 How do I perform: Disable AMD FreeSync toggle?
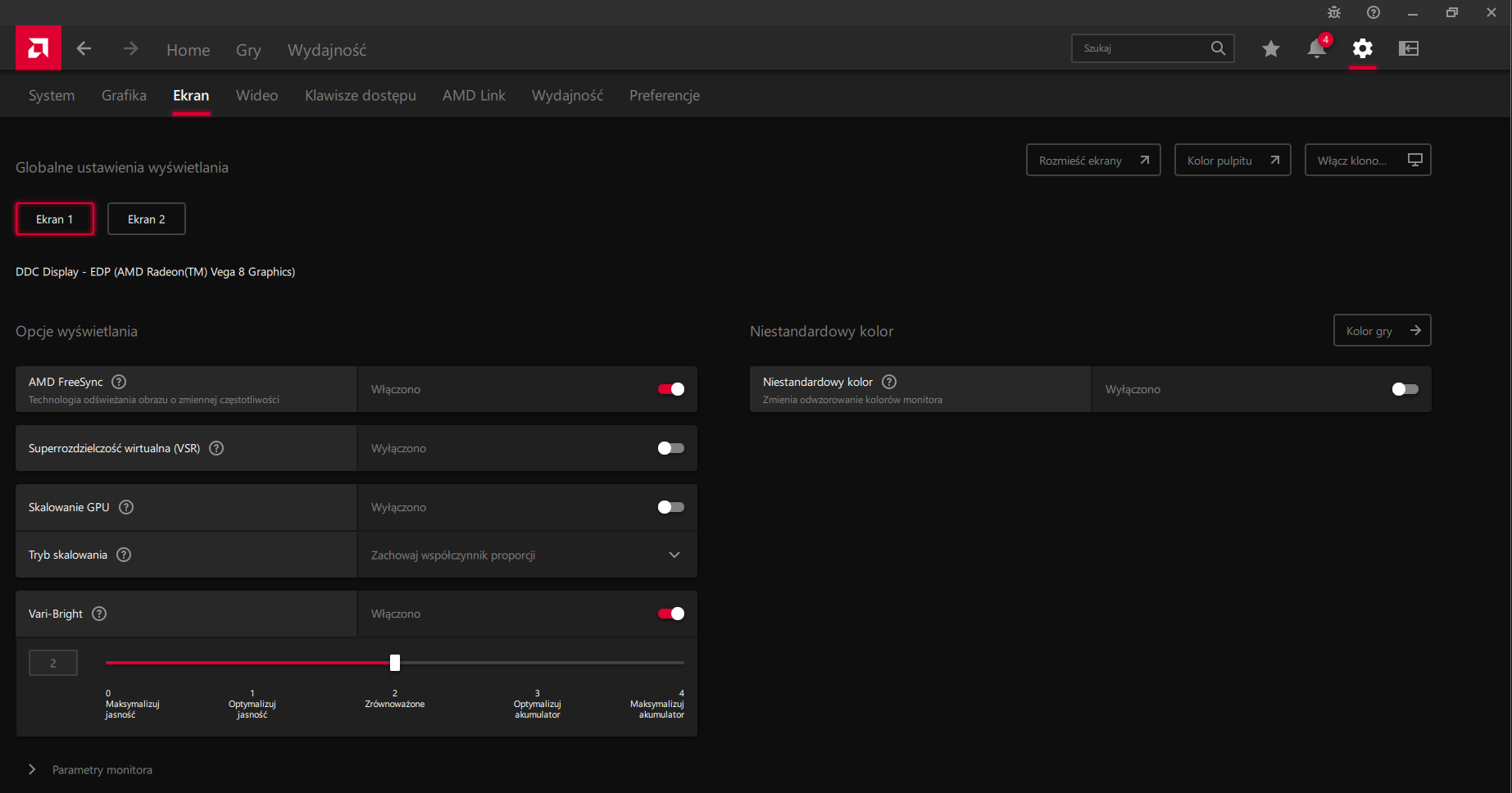[671, 389]
